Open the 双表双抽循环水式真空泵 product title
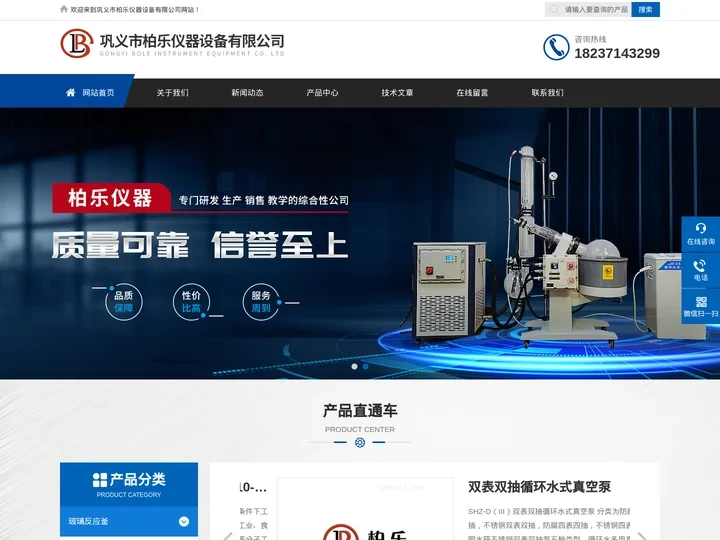This screenshot has height=540, width=720. point(539,487)
